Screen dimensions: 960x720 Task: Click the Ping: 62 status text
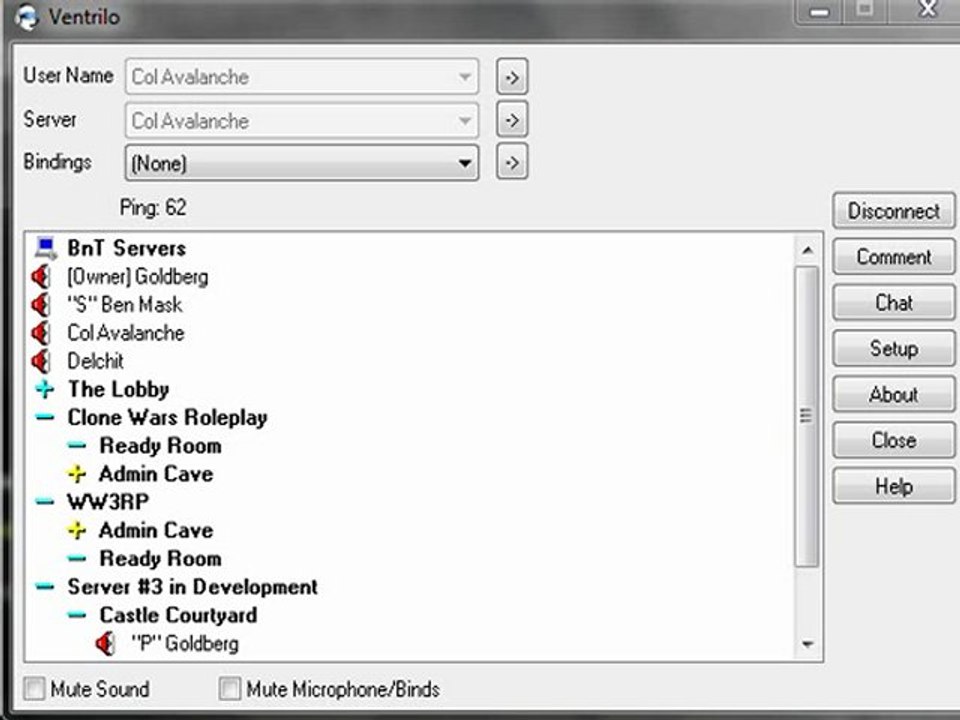click(x=153, y=208)
